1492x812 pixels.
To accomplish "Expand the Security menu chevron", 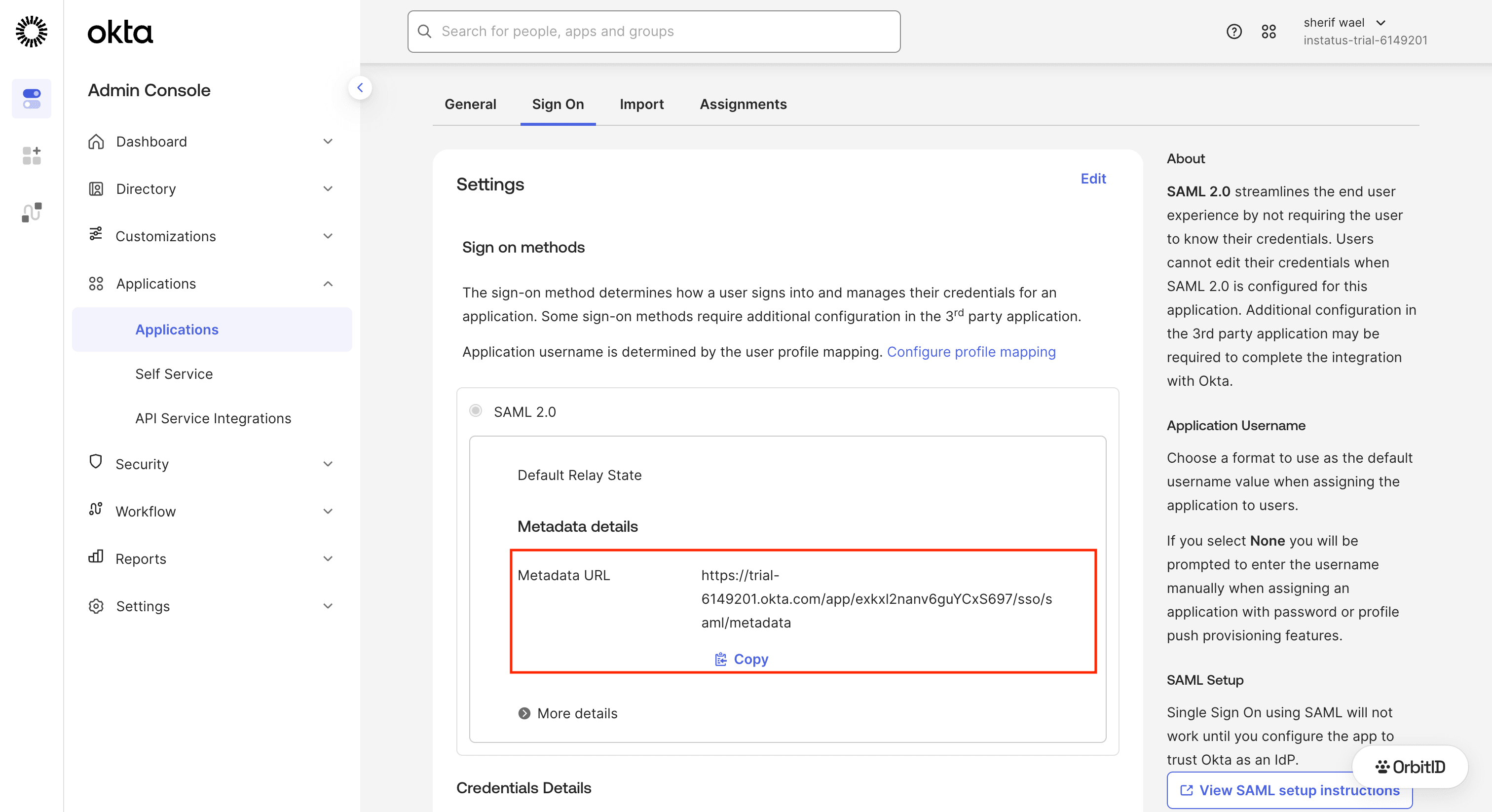I will [328, 464].
